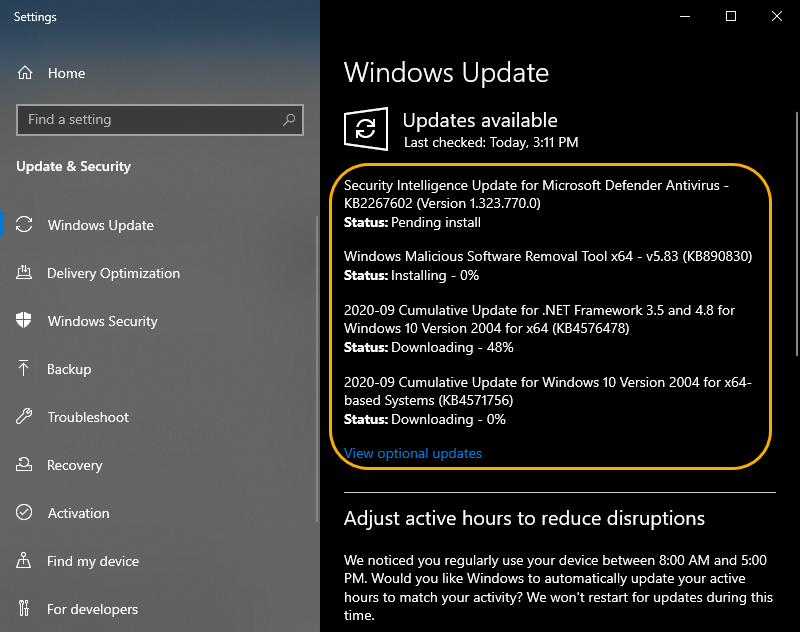Maximize the Settings window
The image size is (800, 632).
point(731,16)
